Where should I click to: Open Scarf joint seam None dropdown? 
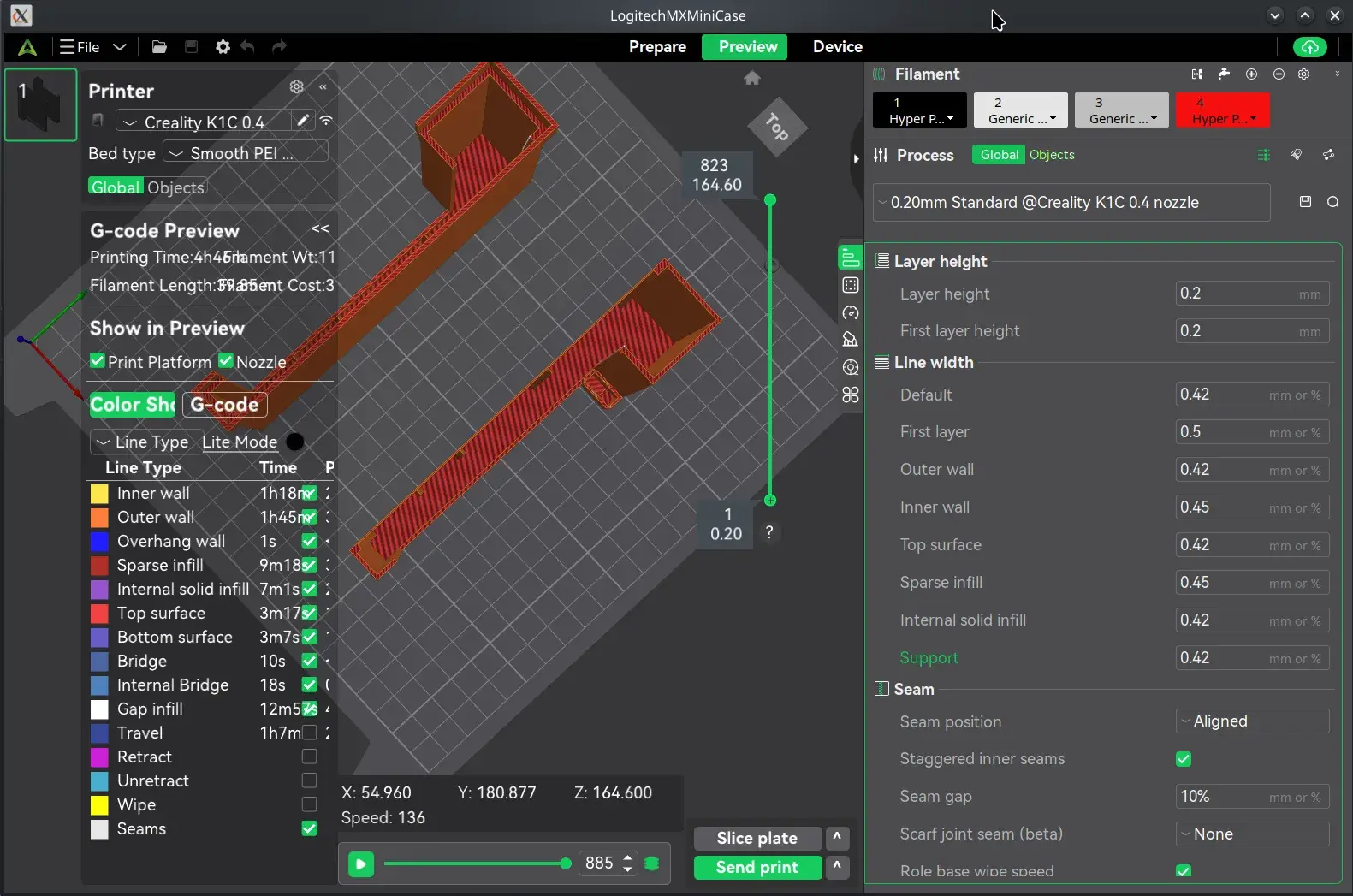pyautogui.click(x=1253, y=834)
